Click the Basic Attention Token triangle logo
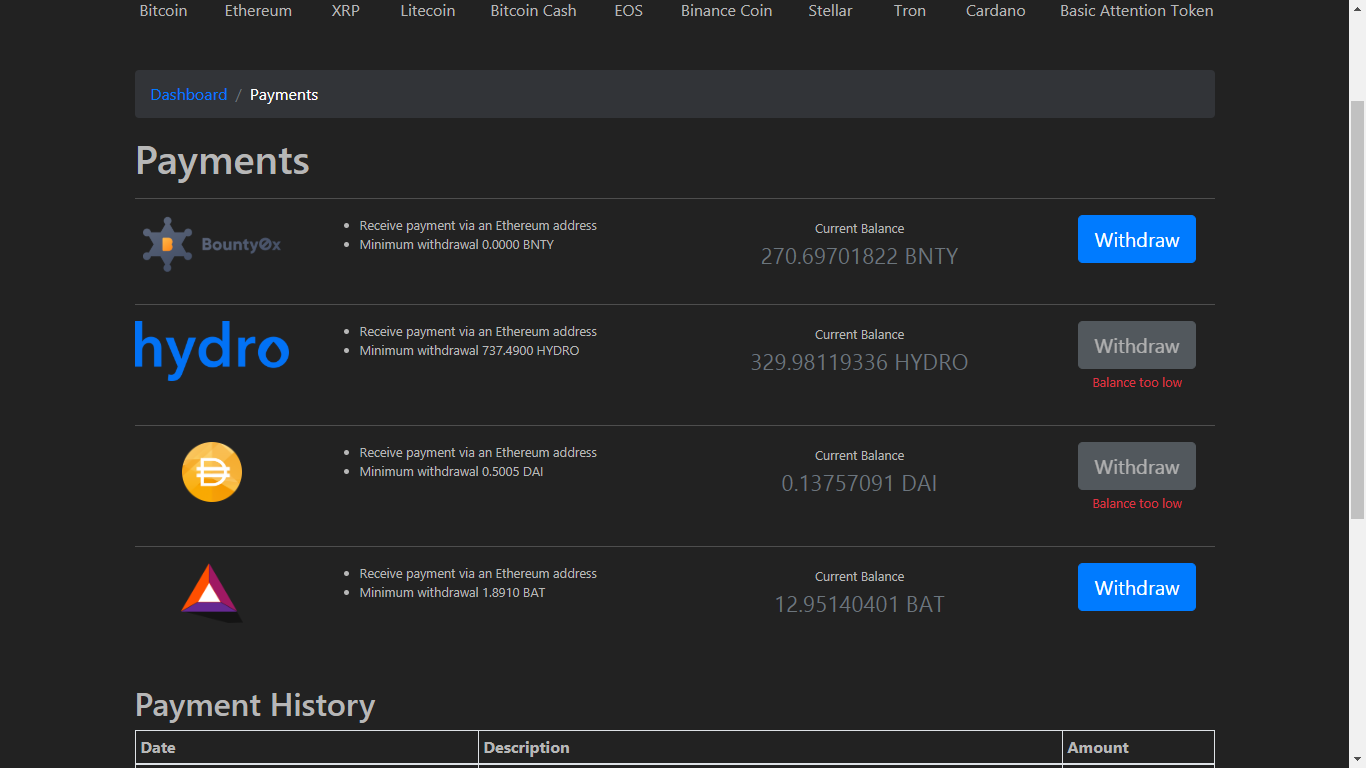 (x=212, y=593)
